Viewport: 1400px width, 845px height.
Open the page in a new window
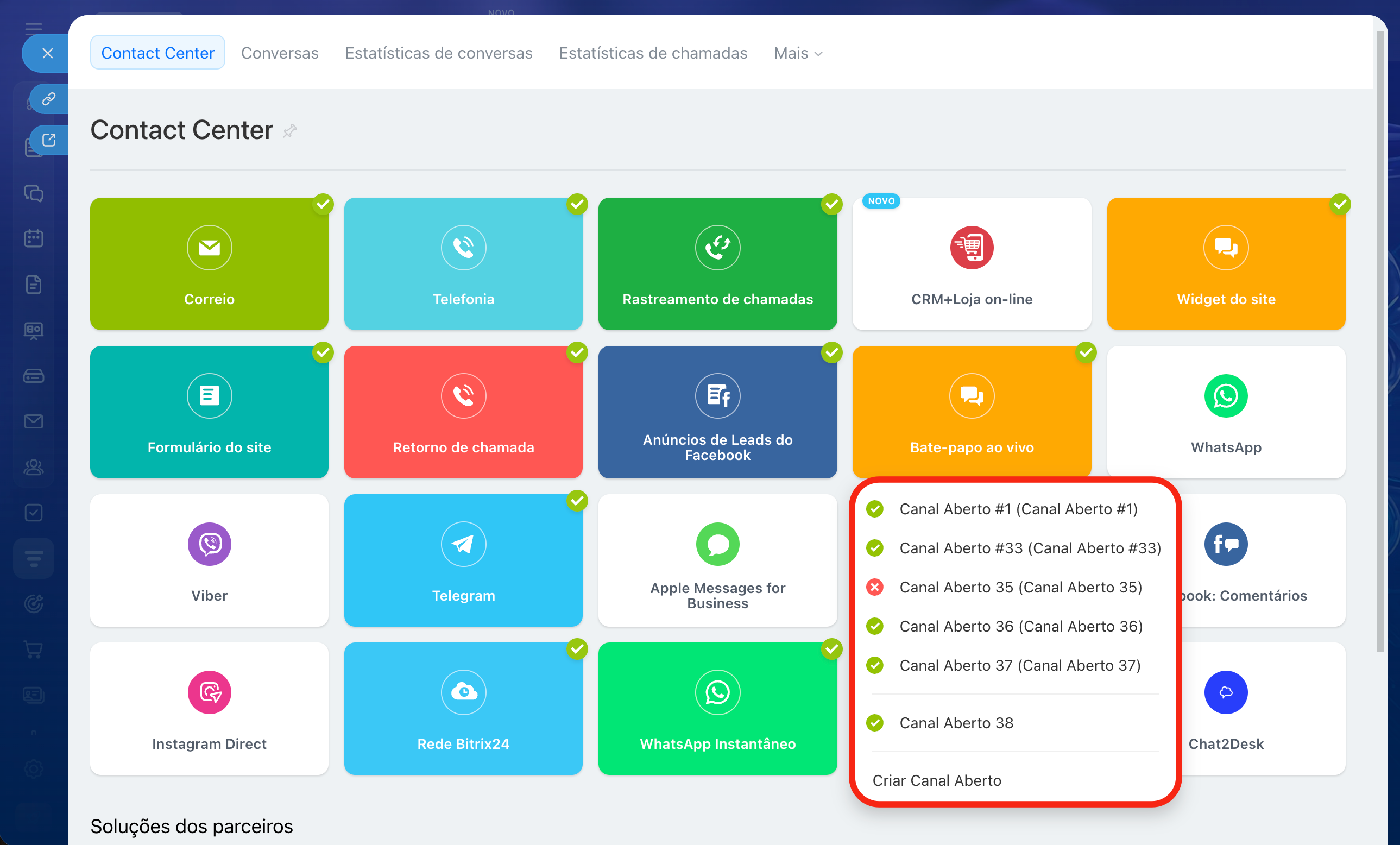point(49,140)
